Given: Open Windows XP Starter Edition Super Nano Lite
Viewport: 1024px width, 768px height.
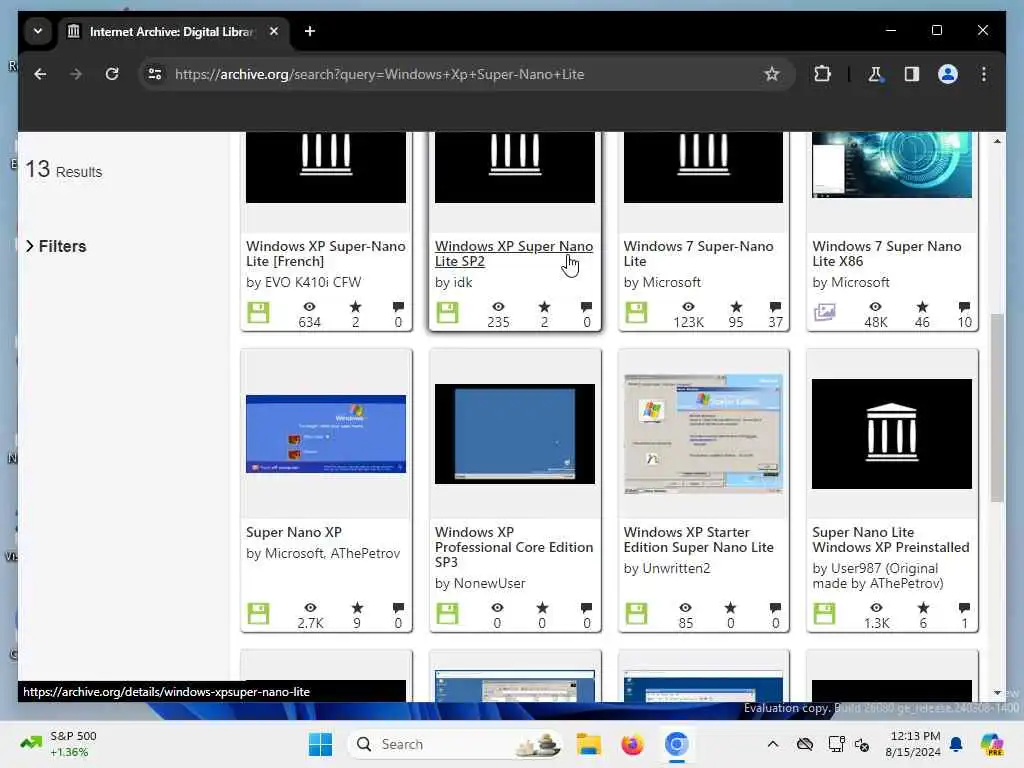Looking at the screenshot, I should (698, 539).
